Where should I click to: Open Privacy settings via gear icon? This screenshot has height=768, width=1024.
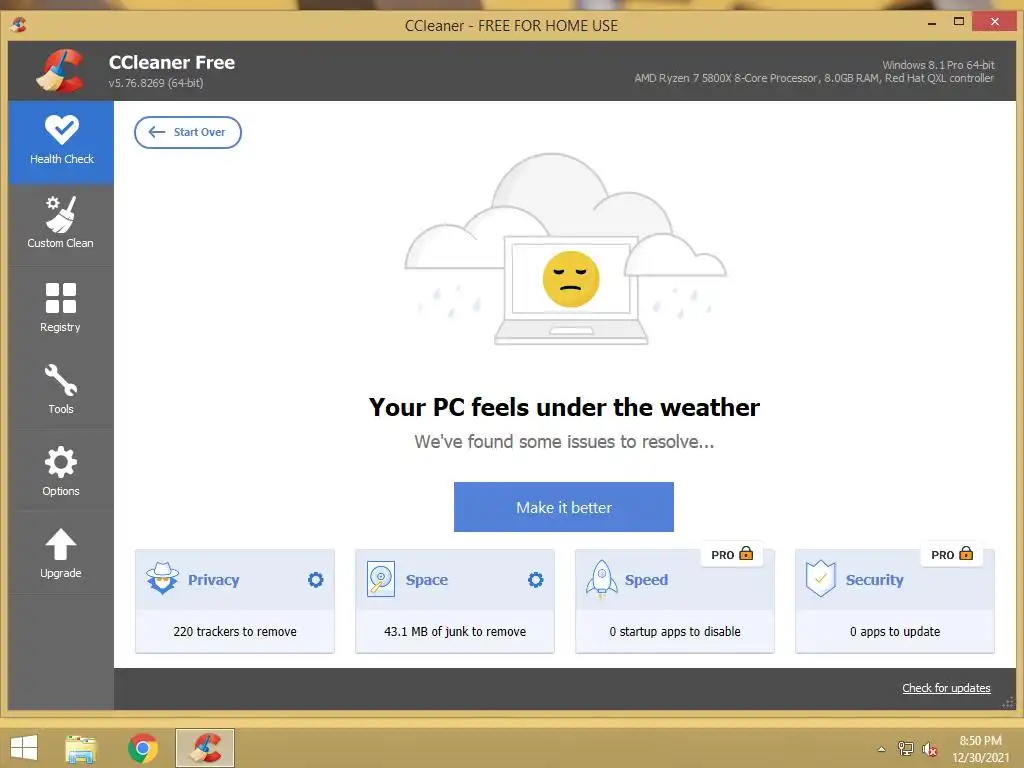tap(315, 579)
